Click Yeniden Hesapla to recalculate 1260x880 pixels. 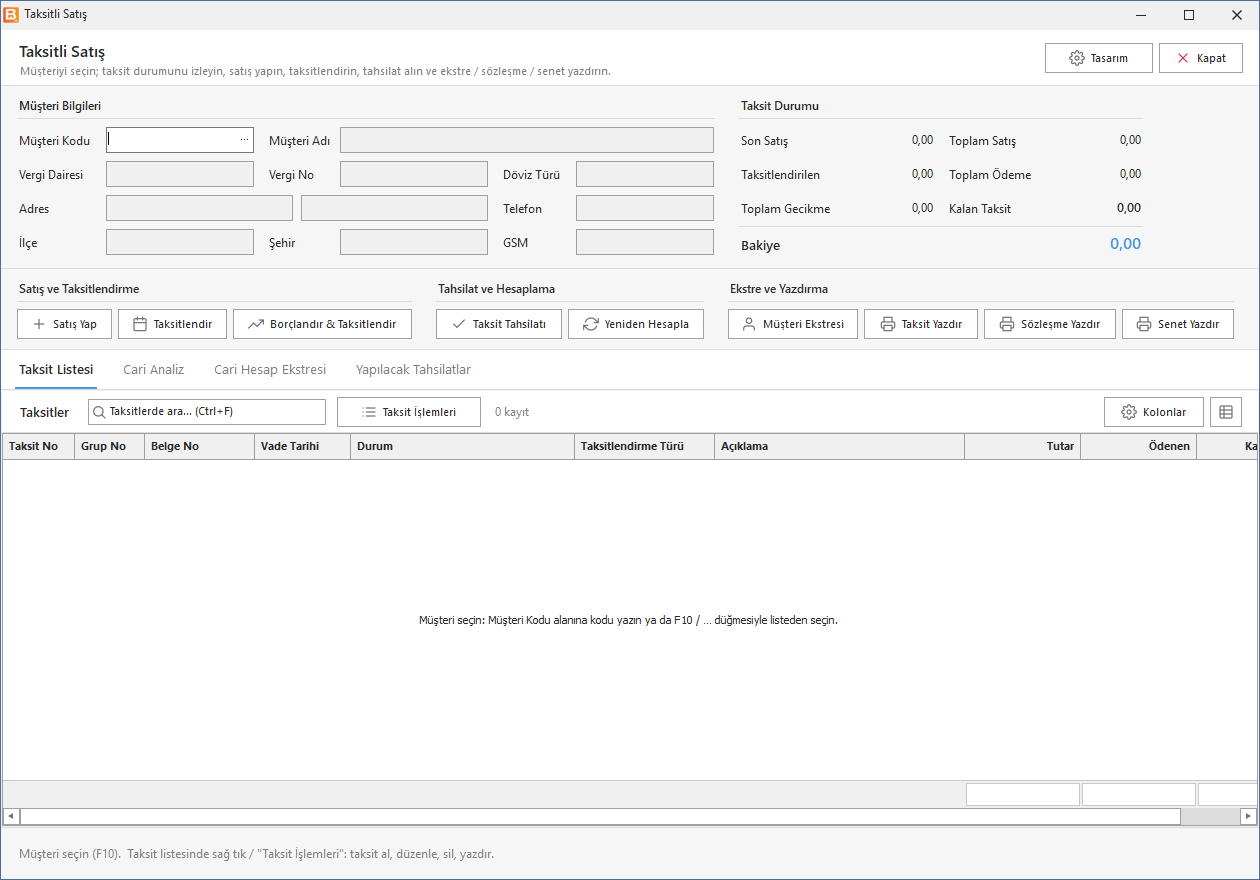click(636, 324)
